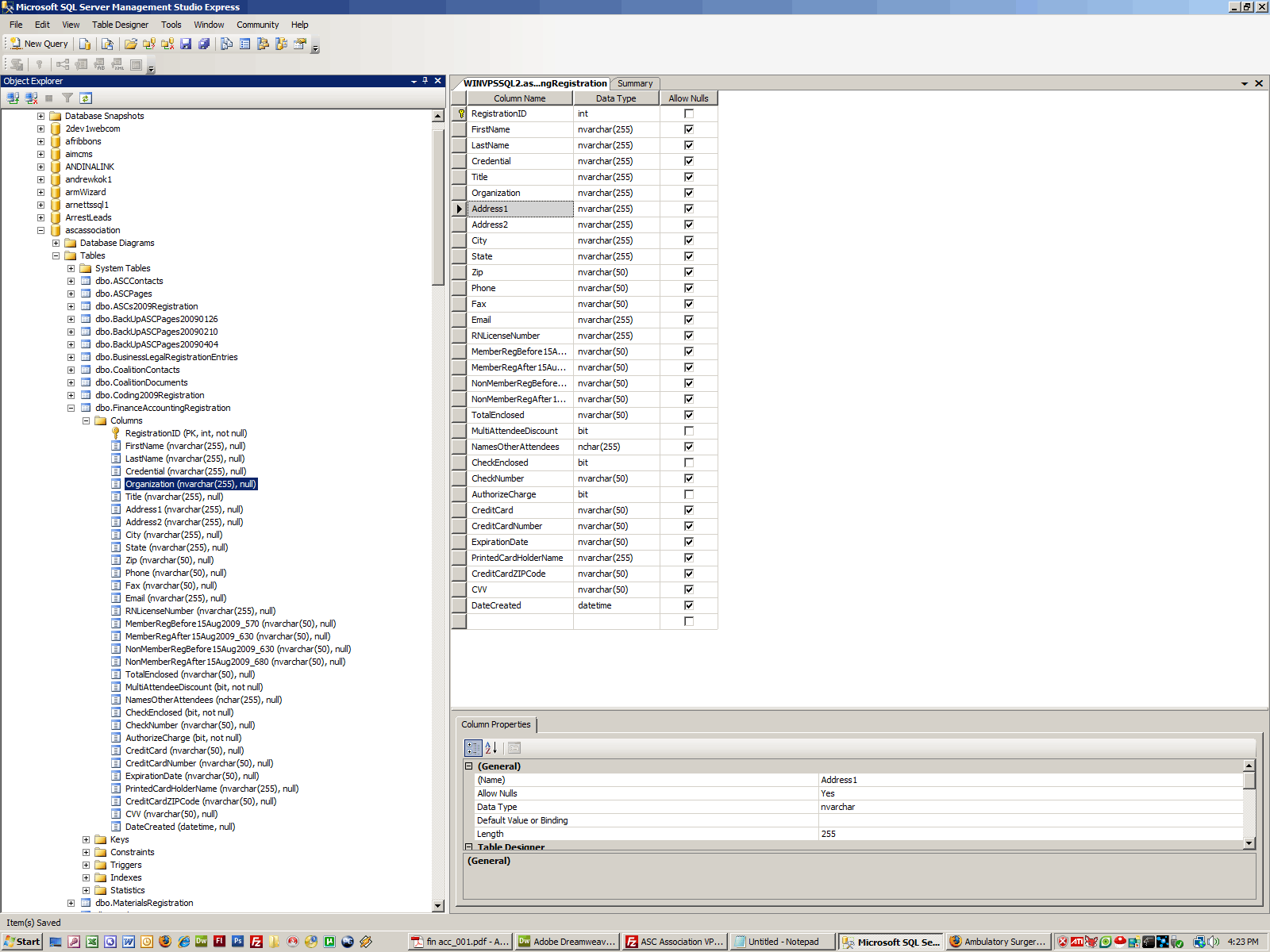The image size is (1270, 952).
Task: Click the SQL Server Compact query icon
Action: [107, 44]
